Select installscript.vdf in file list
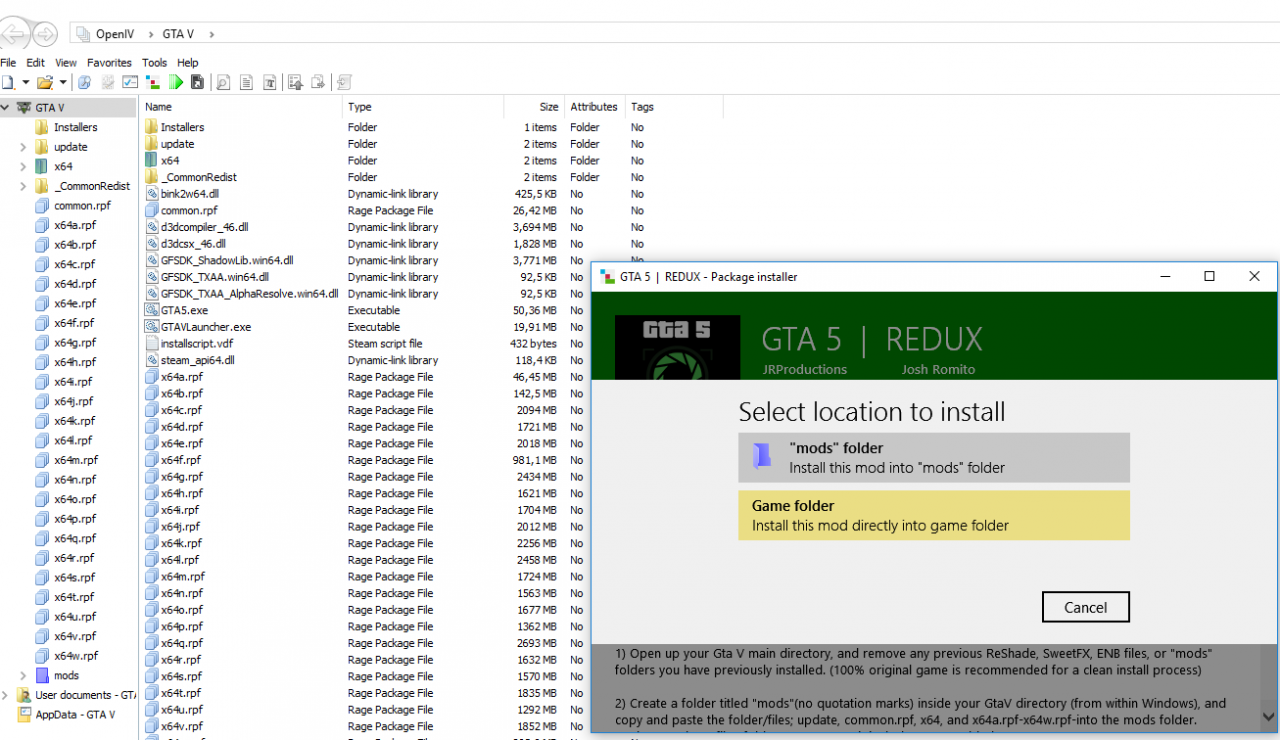The width and height of the screenshot is (1280, 740). (196, 344)
